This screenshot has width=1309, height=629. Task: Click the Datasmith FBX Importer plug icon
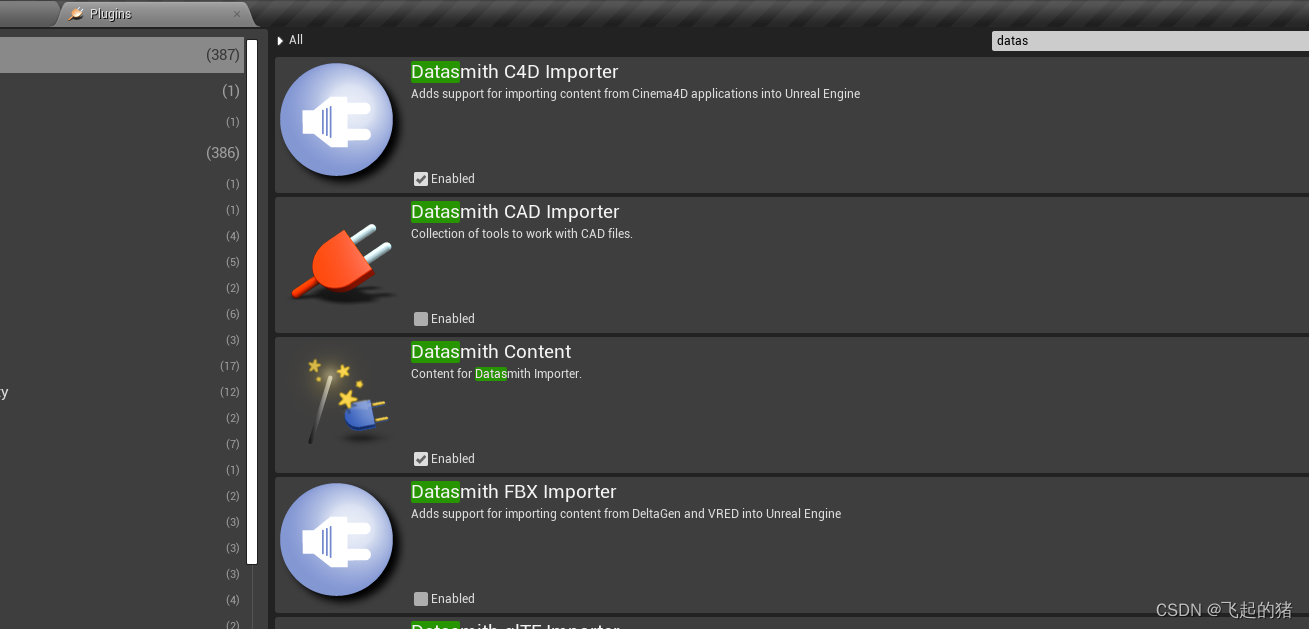point(337,540)
